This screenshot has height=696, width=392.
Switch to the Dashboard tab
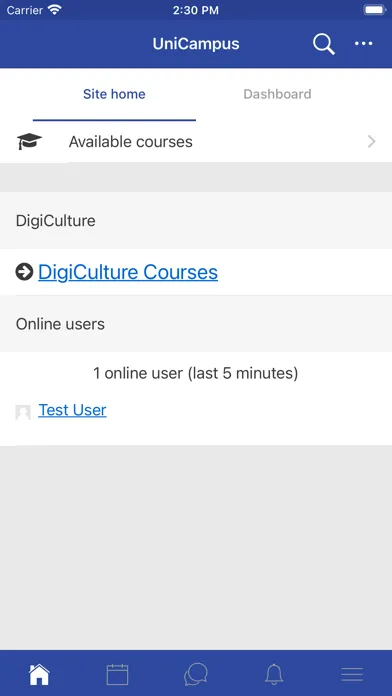277,94
